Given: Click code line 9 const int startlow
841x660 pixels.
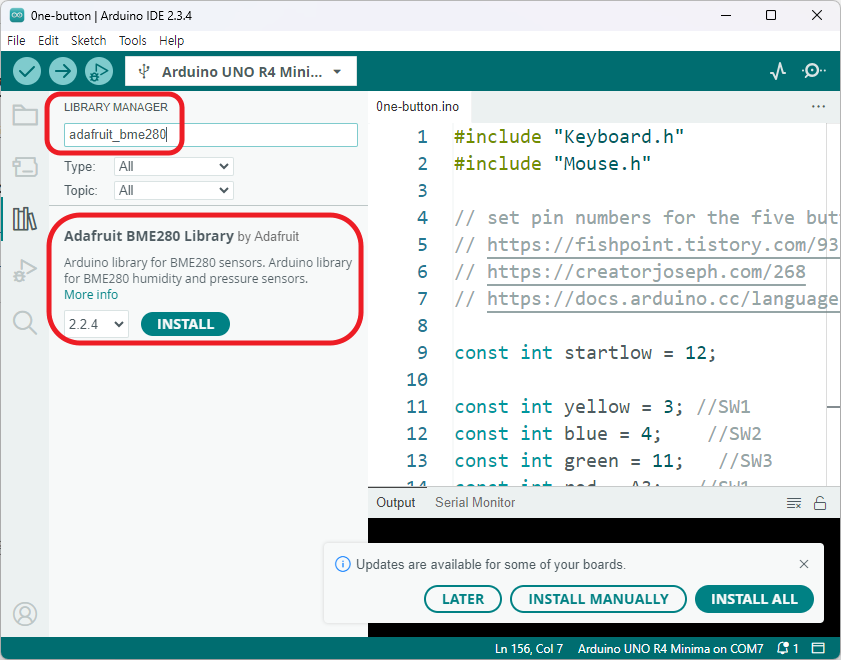Looking at the screenshot, I should (585, 353).
